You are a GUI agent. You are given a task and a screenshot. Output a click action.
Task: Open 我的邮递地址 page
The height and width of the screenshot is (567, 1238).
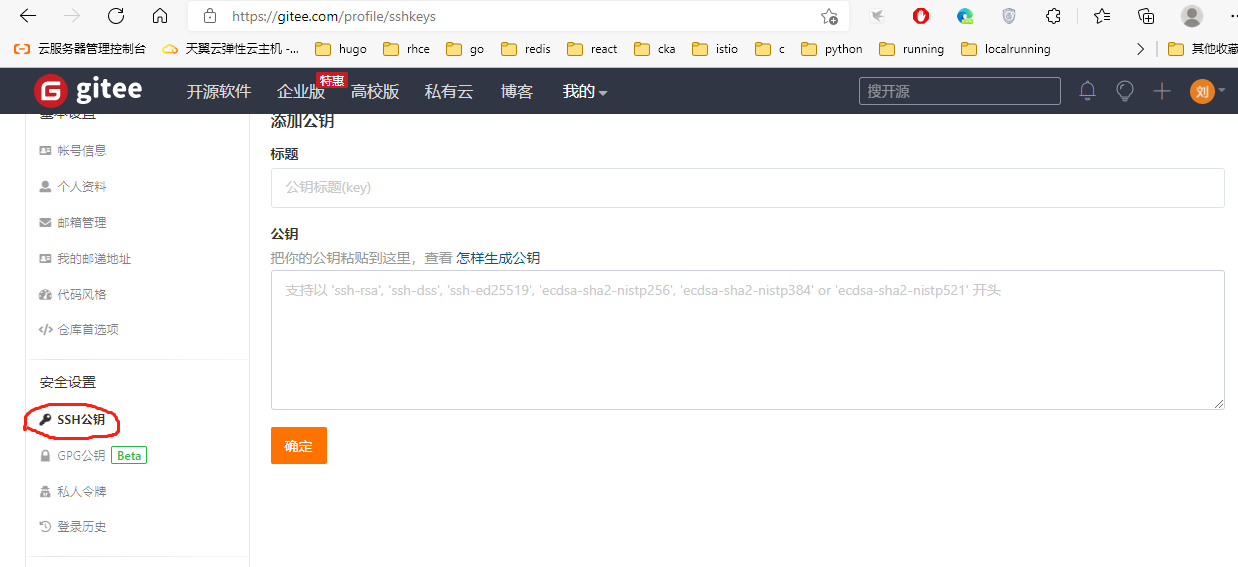(x=85, y=259)
